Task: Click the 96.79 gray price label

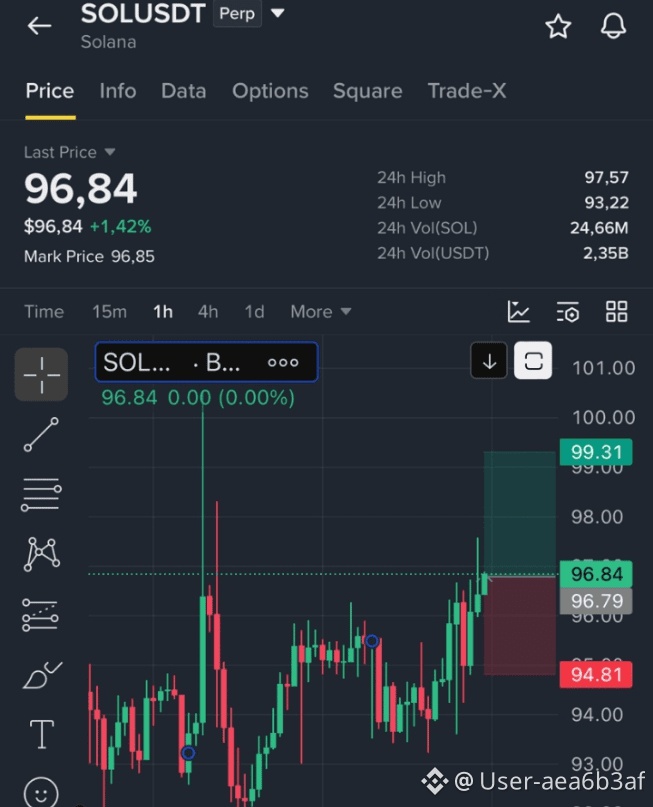Action: [x=596, y=601]
